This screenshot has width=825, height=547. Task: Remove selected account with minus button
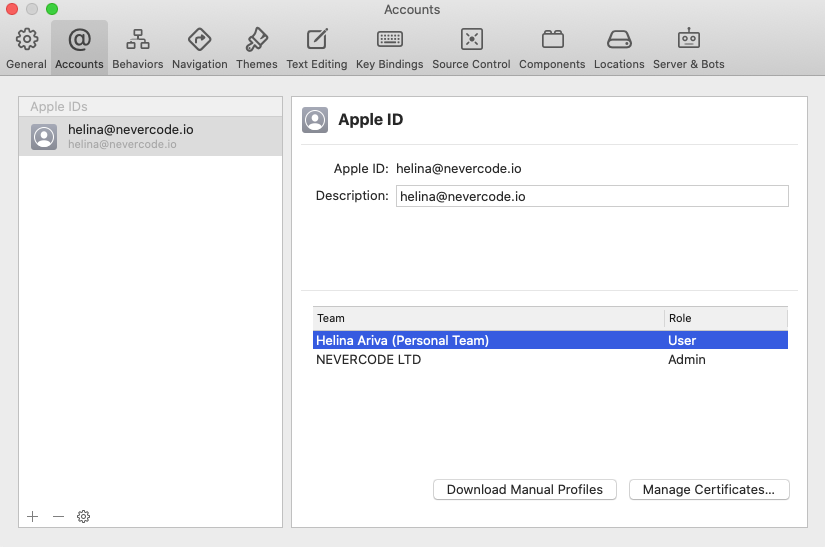(58, 516)
